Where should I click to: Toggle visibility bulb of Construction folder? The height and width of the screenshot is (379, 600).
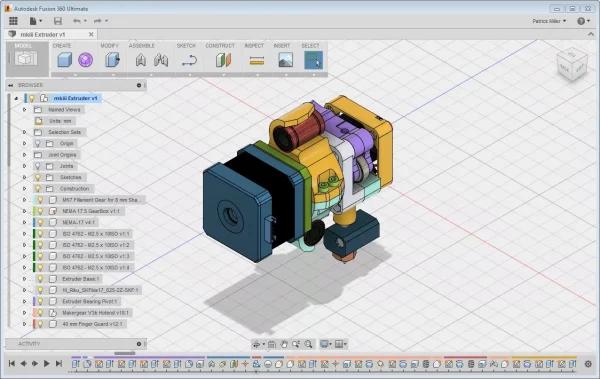click(38, 189)
